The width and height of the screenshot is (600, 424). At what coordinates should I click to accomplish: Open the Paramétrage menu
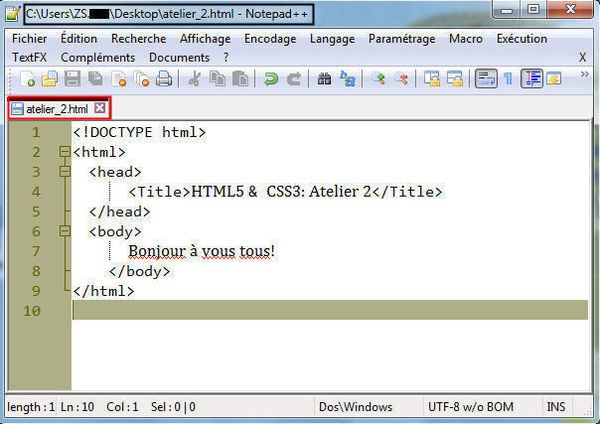click(402, 39)
